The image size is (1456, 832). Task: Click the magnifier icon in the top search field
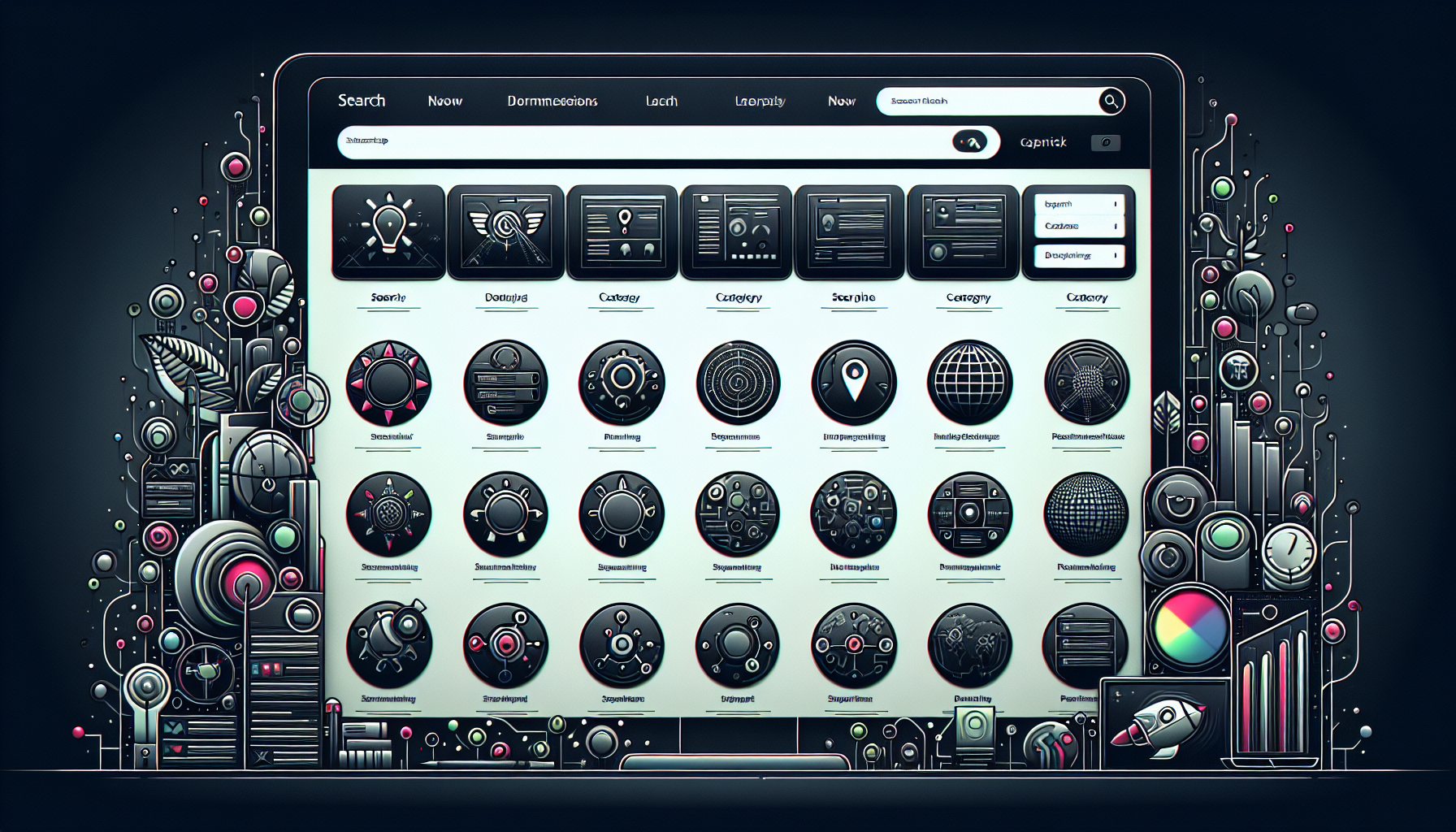click(1111, 101)
